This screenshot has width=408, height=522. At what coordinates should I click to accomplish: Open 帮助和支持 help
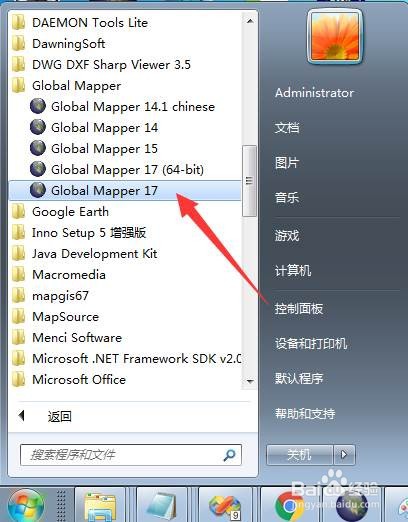(x=305, y=414)
